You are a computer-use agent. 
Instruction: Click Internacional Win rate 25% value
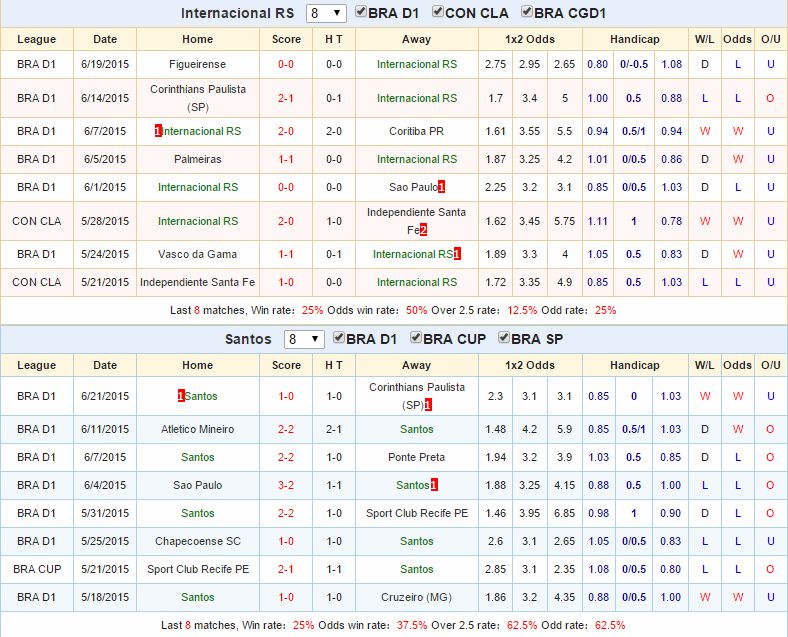click(x=312, y=310)
